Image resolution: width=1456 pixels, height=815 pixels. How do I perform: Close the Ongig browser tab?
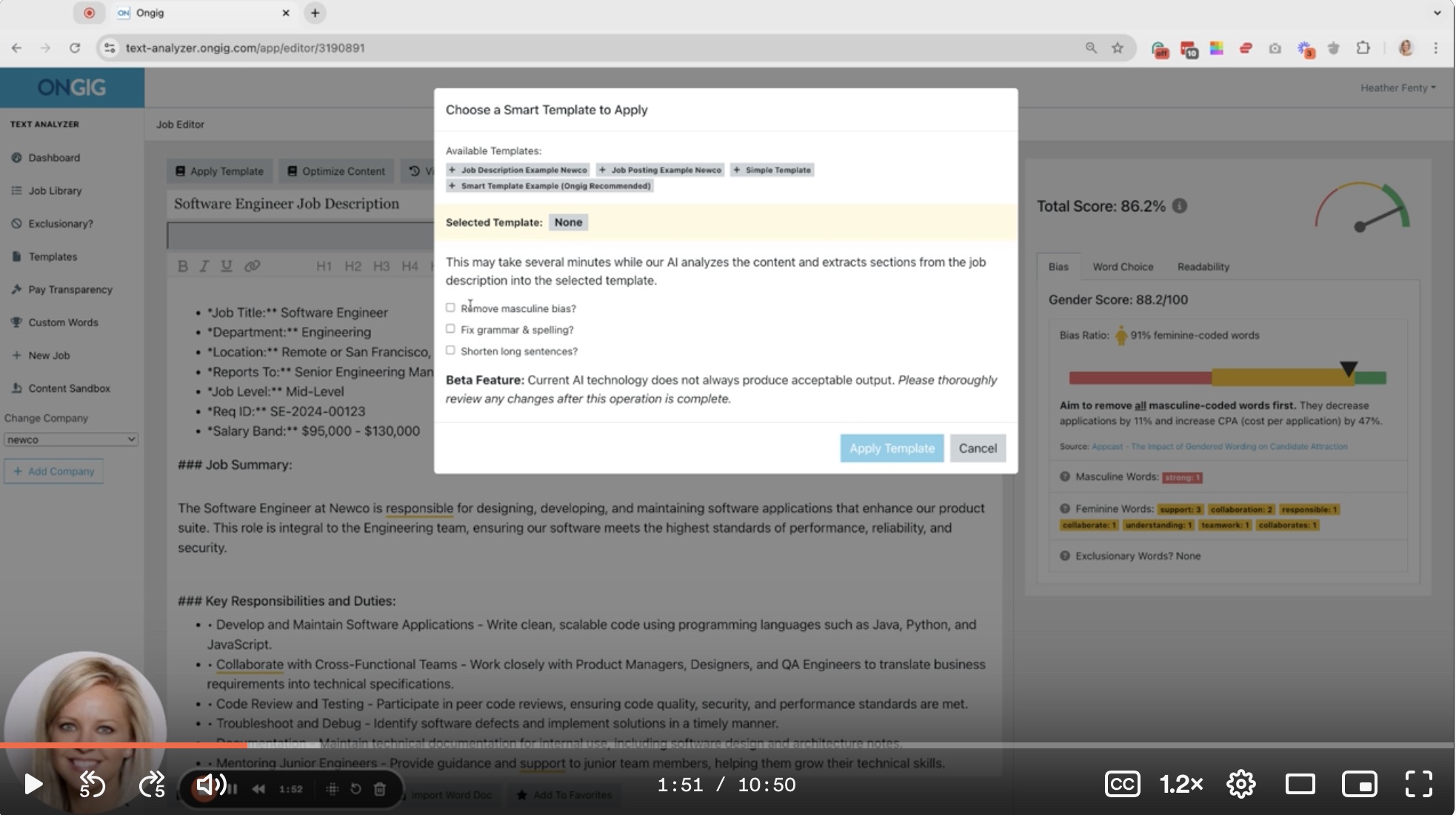(286, 13)
